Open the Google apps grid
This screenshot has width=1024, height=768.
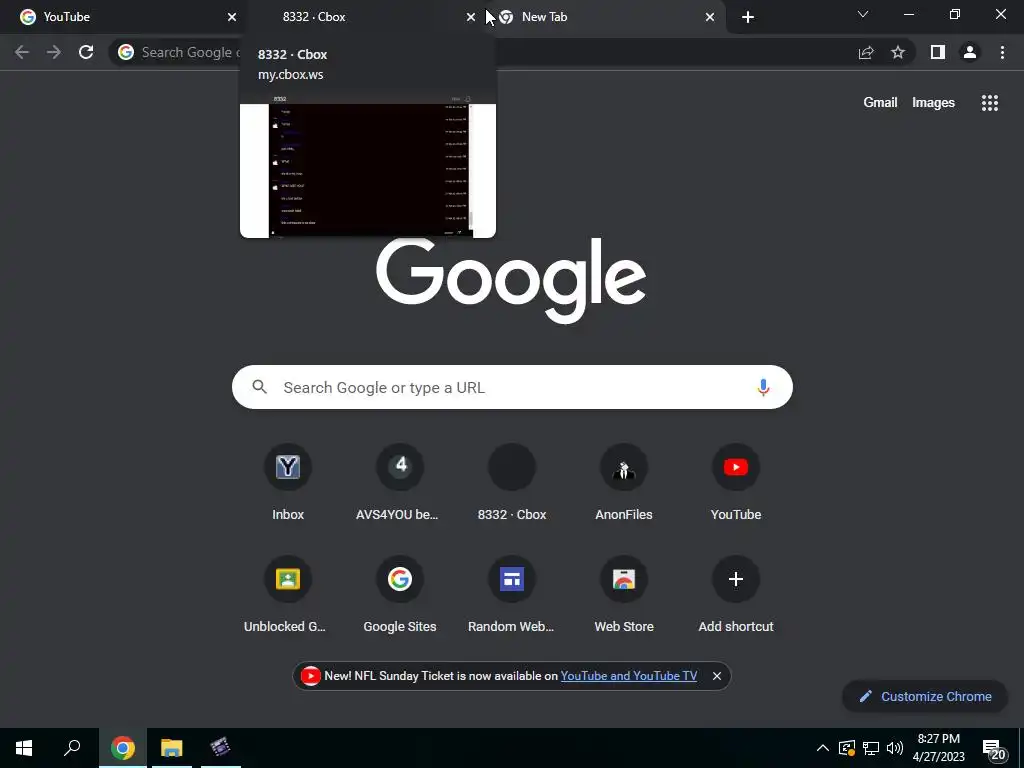coord(989,103)
